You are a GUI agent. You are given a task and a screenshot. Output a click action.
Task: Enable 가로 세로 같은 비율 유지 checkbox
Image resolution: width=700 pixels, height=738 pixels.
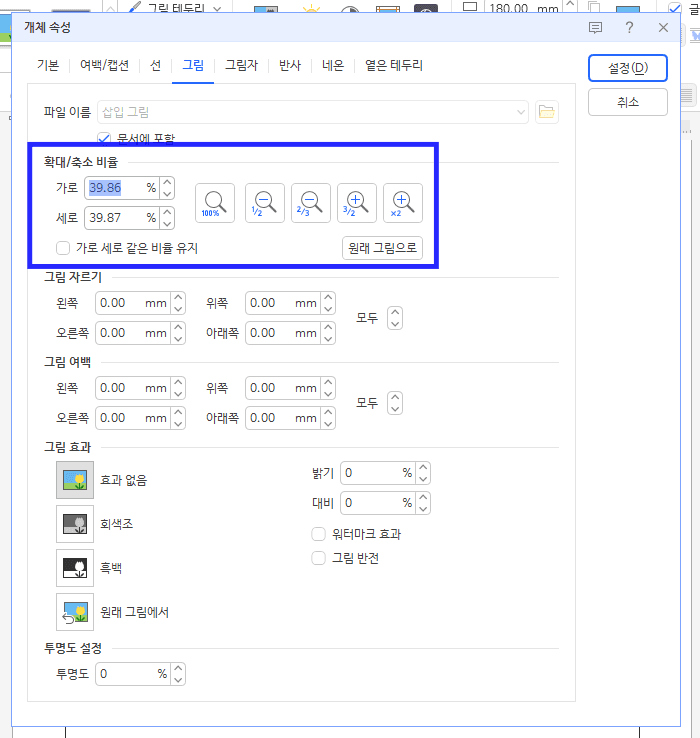(x=63, y=248)
